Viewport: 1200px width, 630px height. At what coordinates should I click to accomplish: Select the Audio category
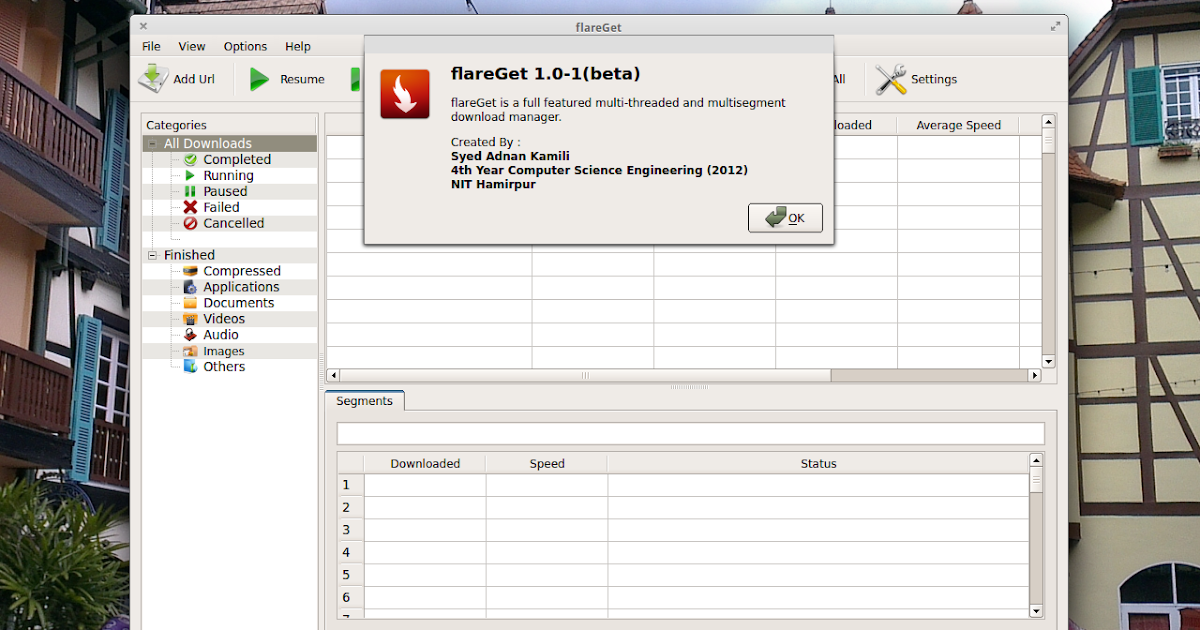pyautogui.click(x=221, y=335)
